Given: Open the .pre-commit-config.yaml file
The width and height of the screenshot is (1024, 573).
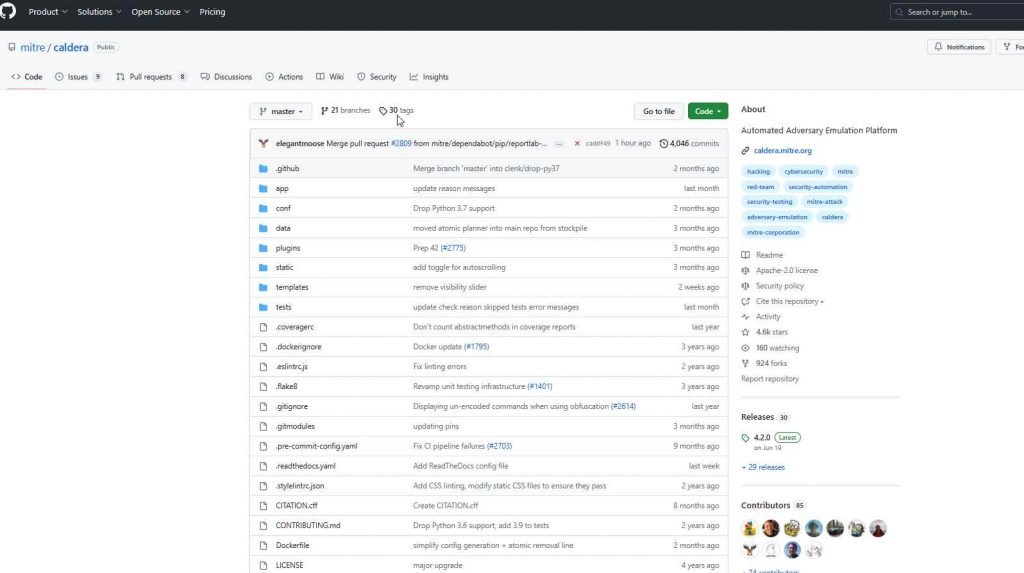Looking at the screenshot, I should click(316, 447).
